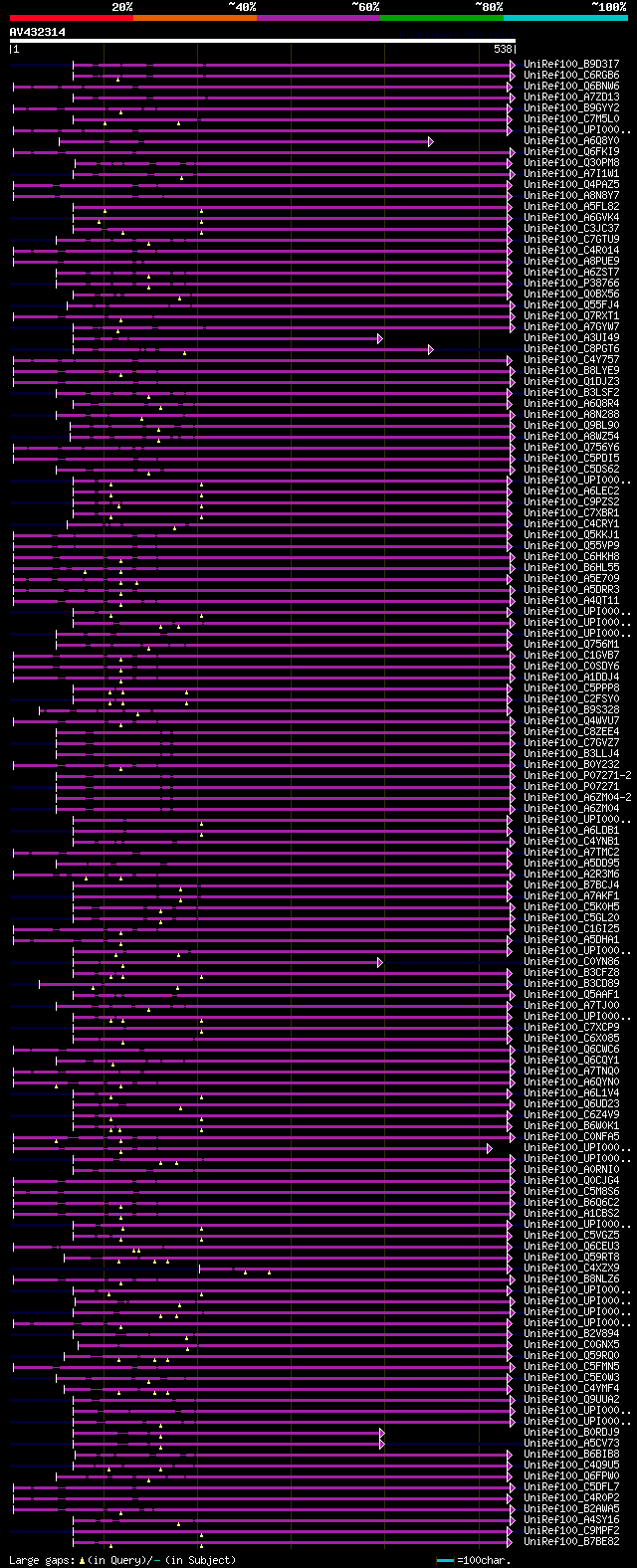Screen dimensions: 637x1568
Task: Click the UniRef100_C8PGT6 label
Action: pyautogui.click(x=571, y=348)
